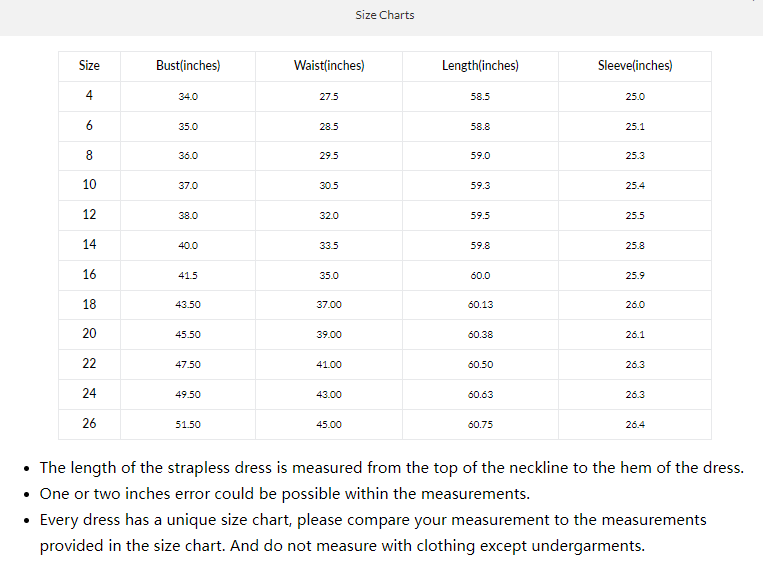Click the Waist(inches) column header
The image size is (763, 567).
[x=329, y=66]
